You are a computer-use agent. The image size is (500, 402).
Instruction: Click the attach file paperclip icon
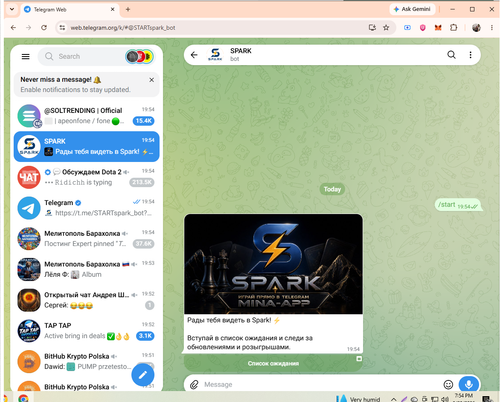point(194,384)
